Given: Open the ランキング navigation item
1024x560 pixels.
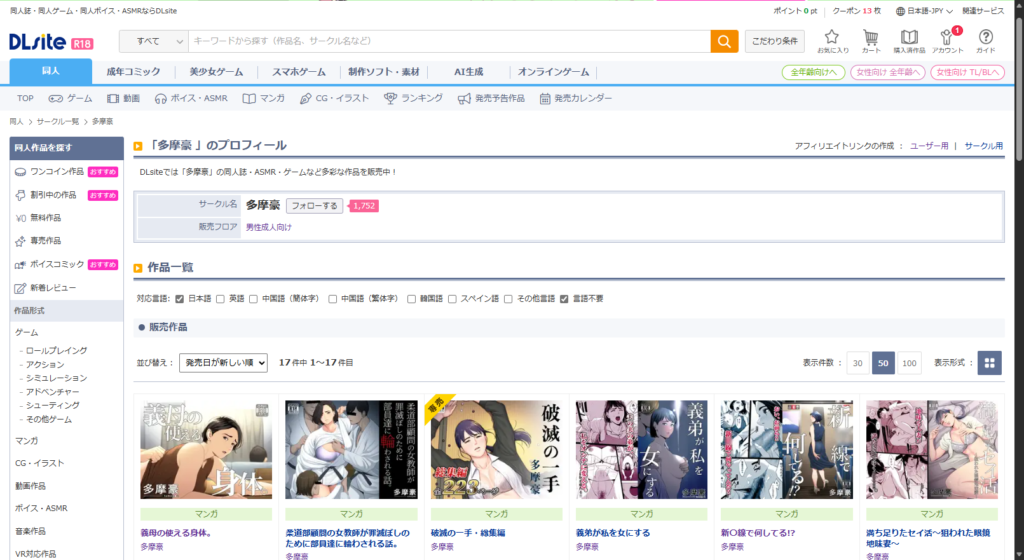Looking at the screenshot, I should [x=413, y=98].
